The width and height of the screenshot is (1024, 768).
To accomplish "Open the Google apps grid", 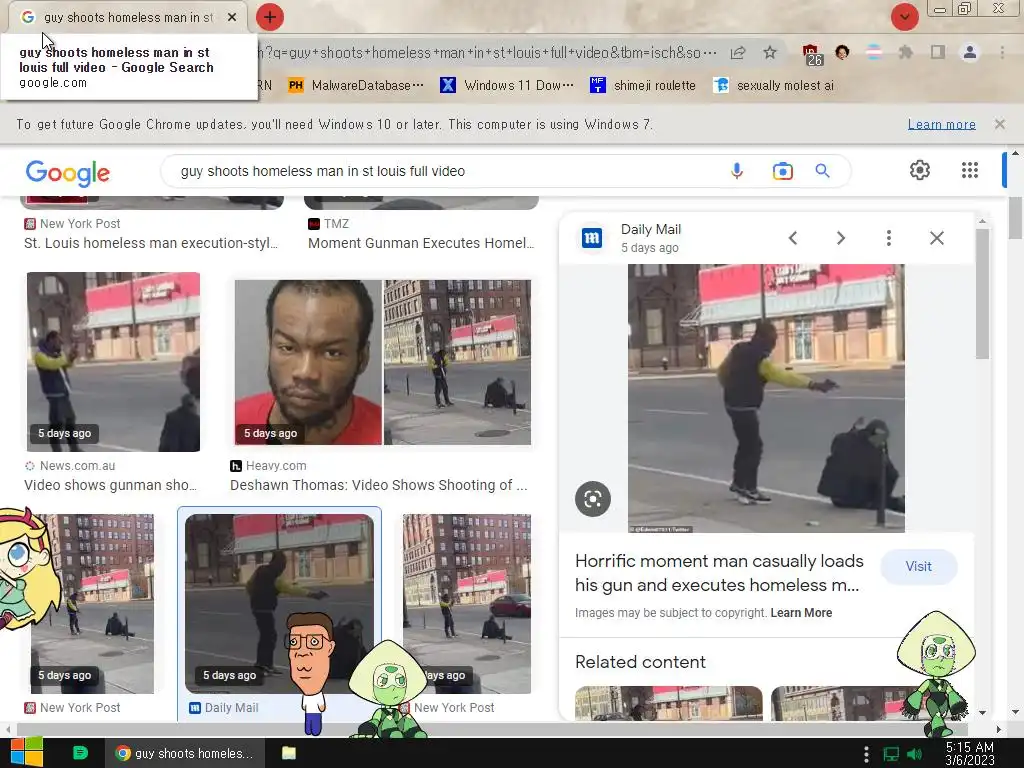I will (970, 170).
